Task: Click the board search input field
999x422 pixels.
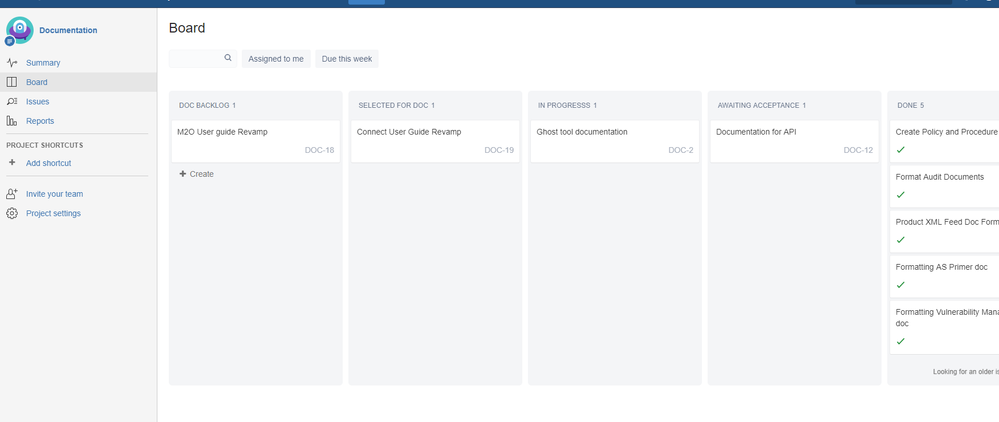Action: [203, 59]
